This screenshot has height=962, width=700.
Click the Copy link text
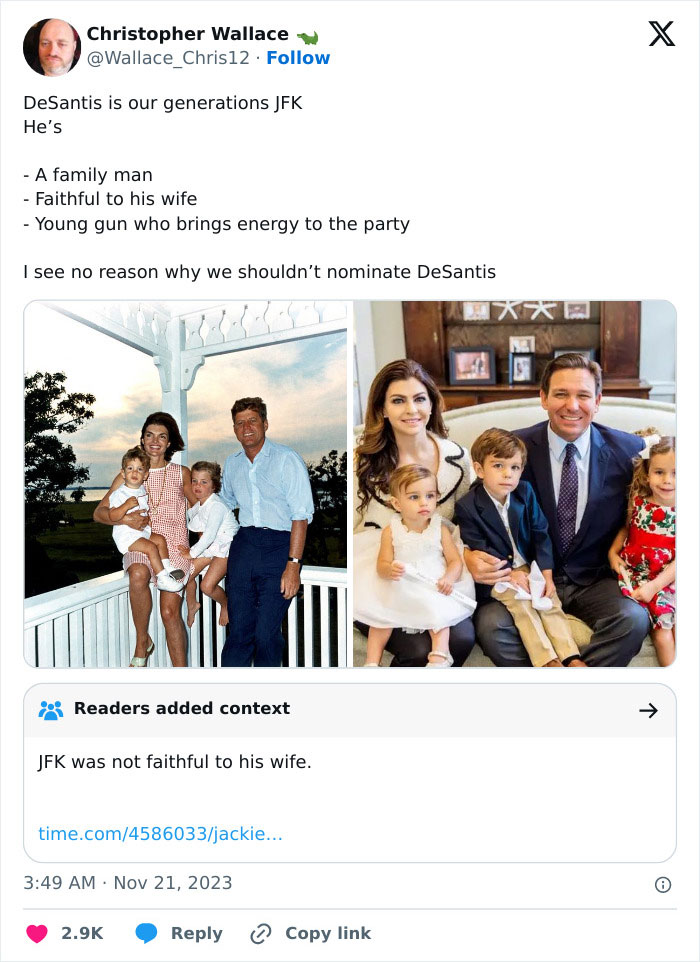[327, 933]
